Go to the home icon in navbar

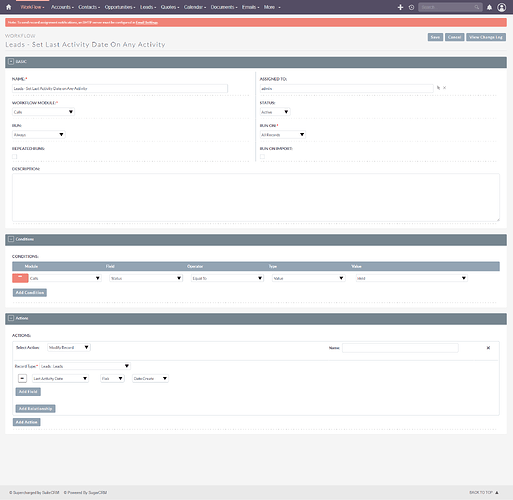pyautogui.click(x=9, y=7)
